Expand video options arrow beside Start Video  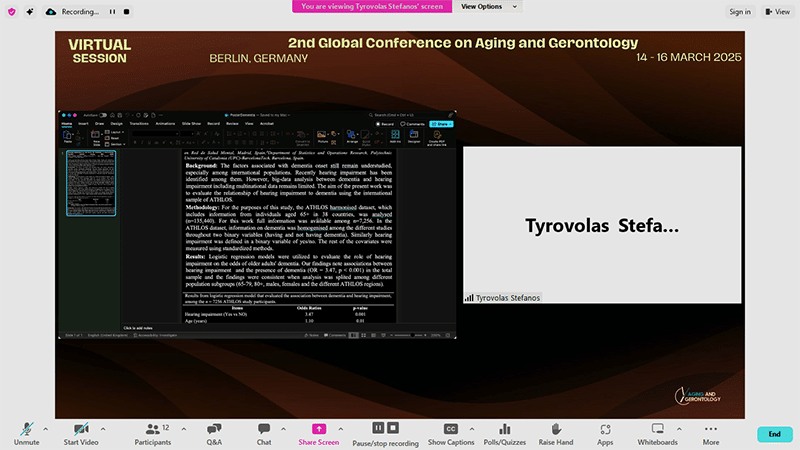point(102,427)
